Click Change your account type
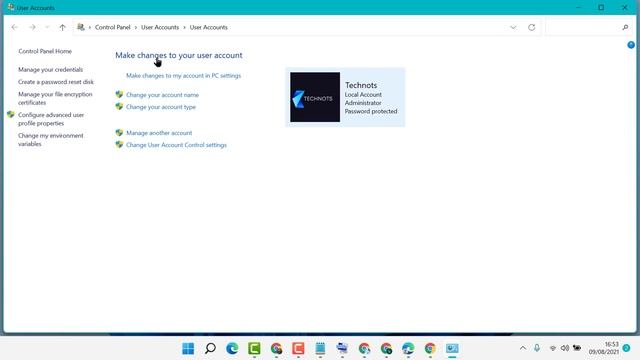 161,107
